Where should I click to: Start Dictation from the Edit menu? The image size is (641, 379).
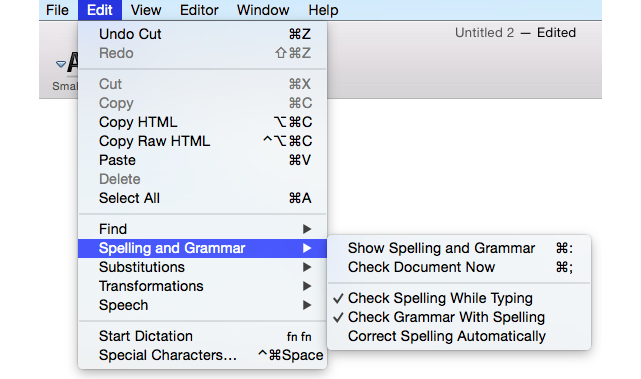(x=202, y=336)
